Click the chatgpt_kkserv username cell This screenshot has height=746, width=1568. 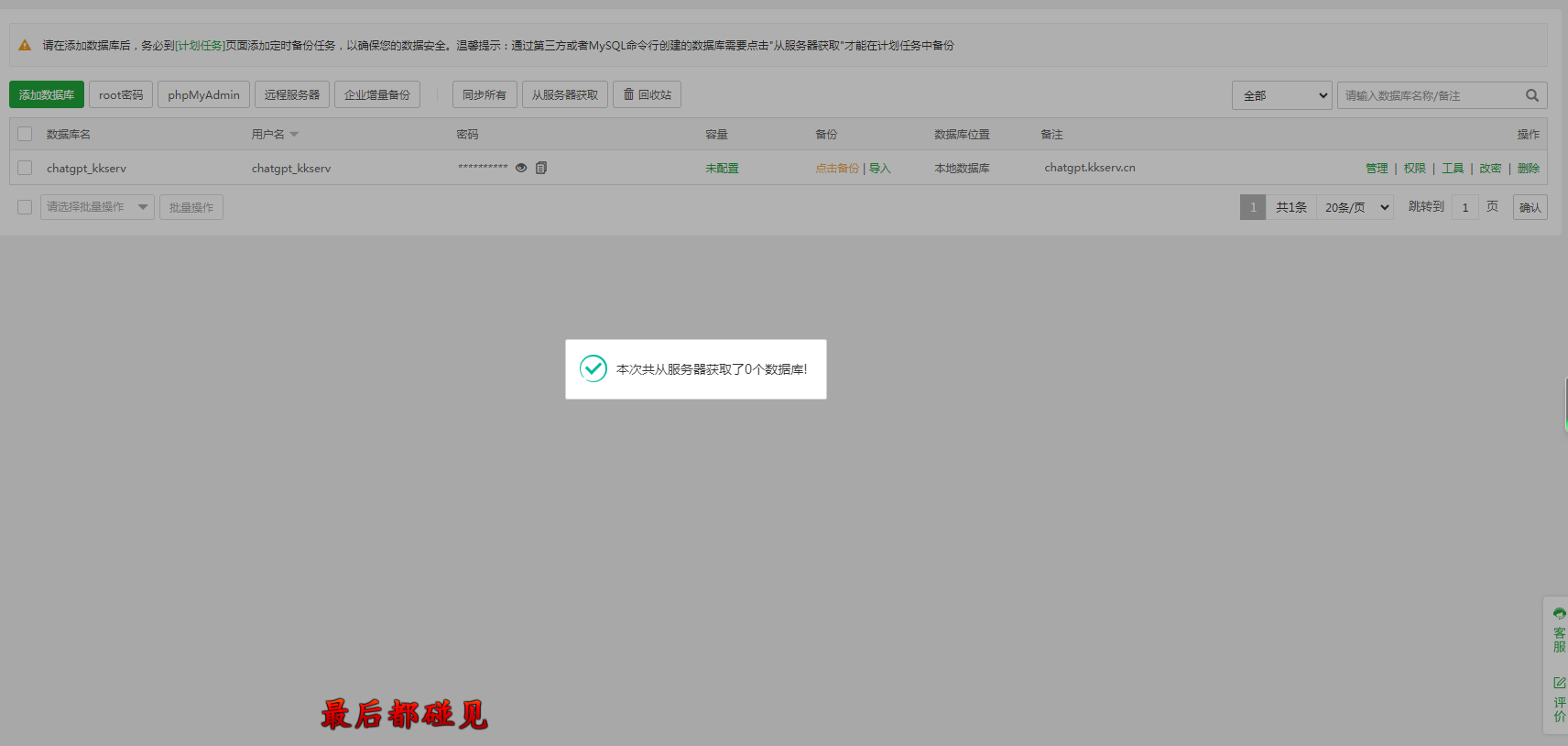(291, 169)
